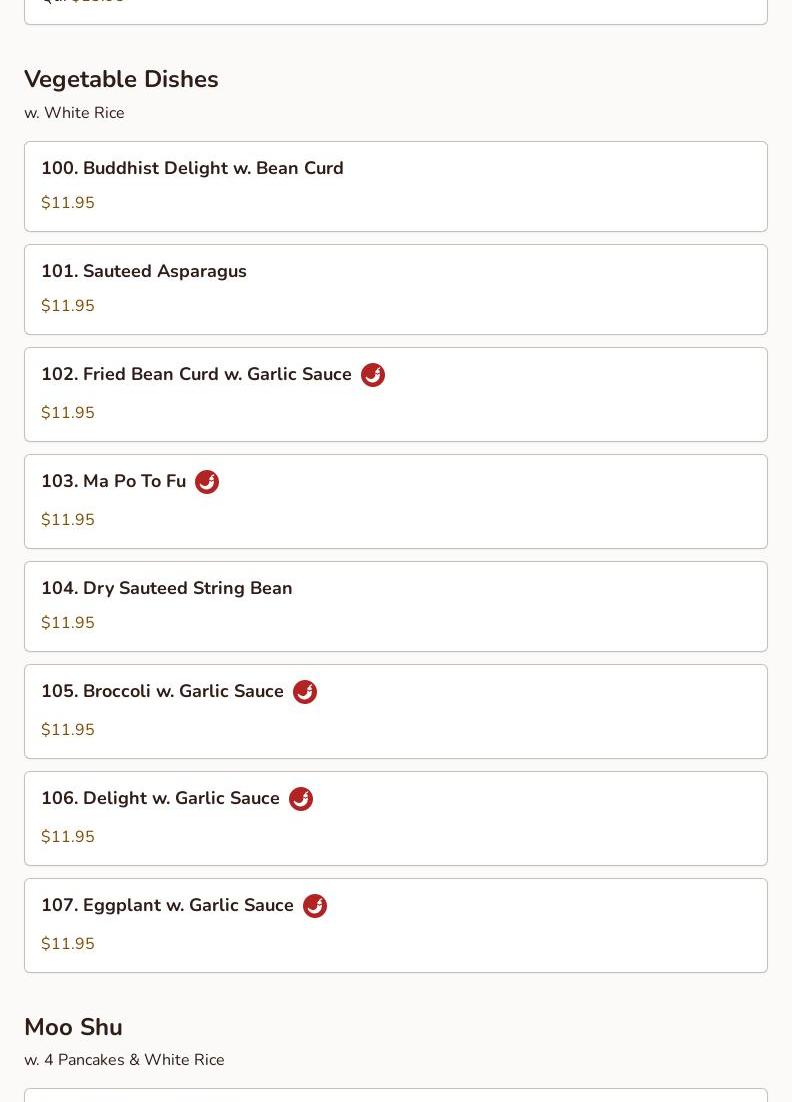792x1102 pixels.
Task: Click price of Dry Sauteed String Bean
Action: (x=68, y=623)
